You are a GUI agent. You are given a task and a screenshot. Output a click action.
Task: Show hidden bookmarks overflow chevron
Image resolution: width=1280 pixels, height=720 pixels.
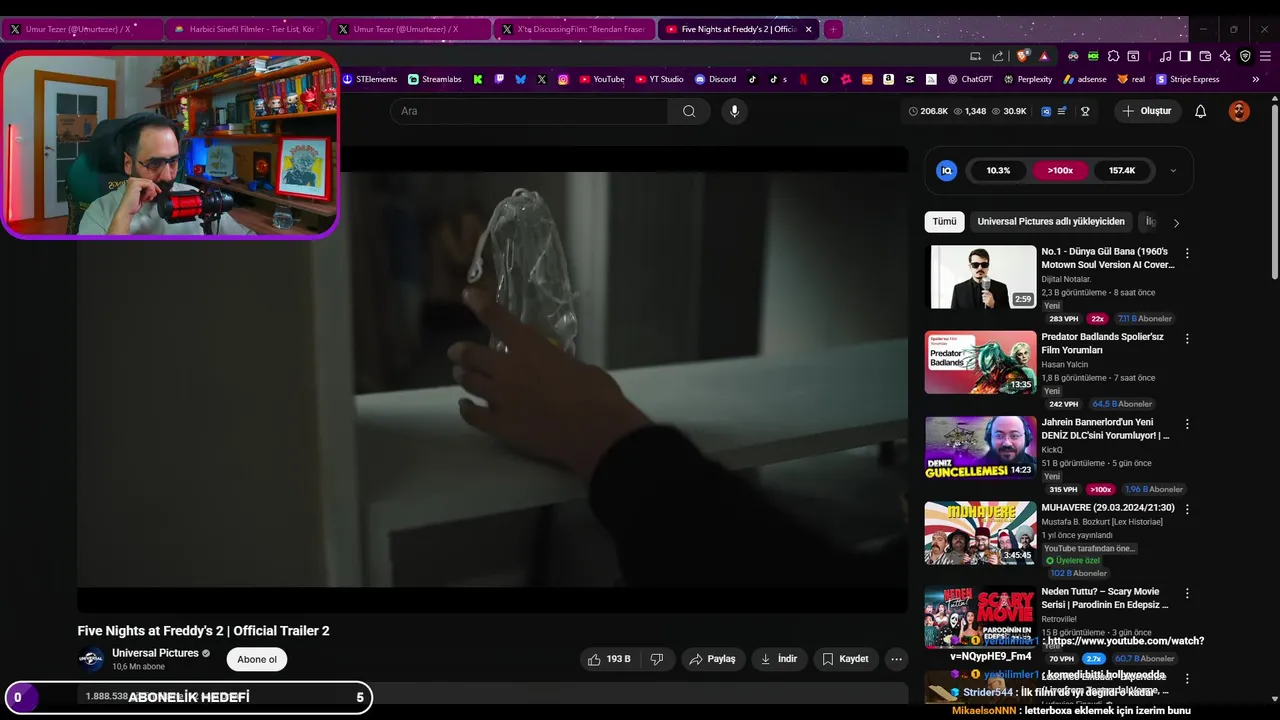(1256, 79)
